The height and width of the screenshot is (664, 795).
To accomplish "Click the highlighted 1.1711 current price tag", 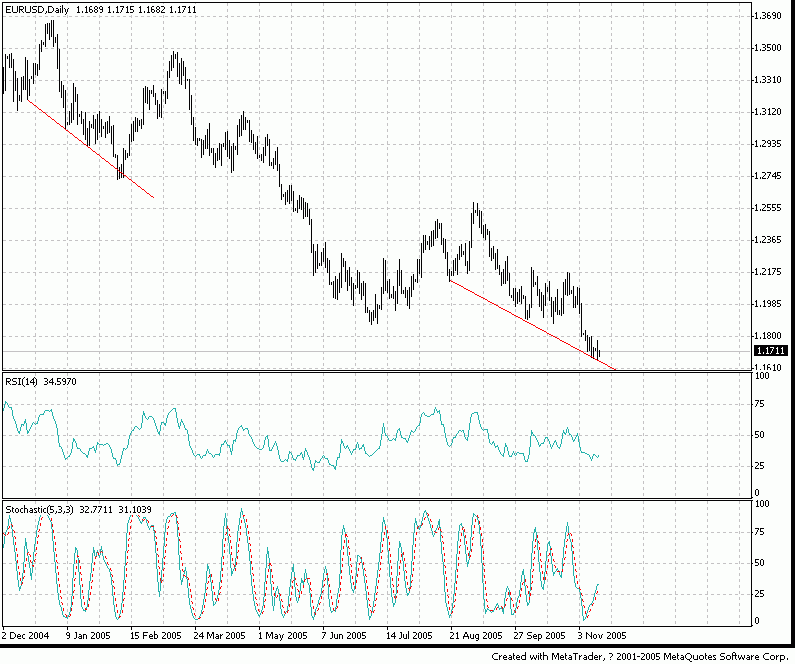I will [x=771, y=351].
